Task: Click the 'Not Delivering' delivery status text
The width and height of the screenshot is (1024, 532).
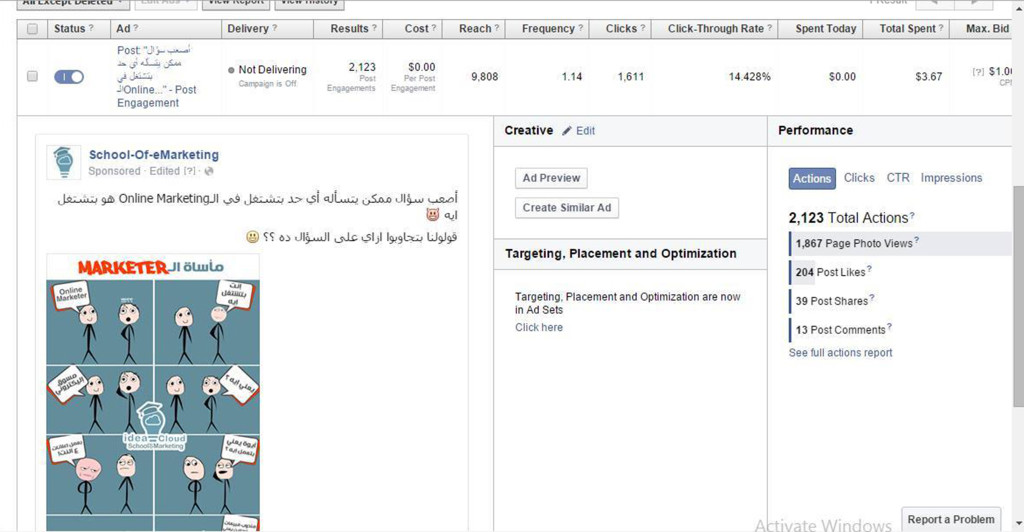Action: click(x=272, y=70)
